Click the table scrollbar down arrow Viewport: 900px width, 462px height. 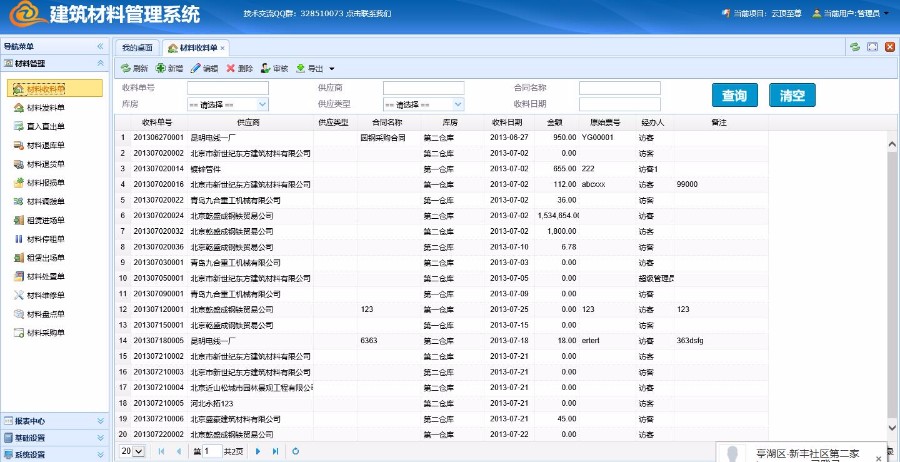click(892, 428)
